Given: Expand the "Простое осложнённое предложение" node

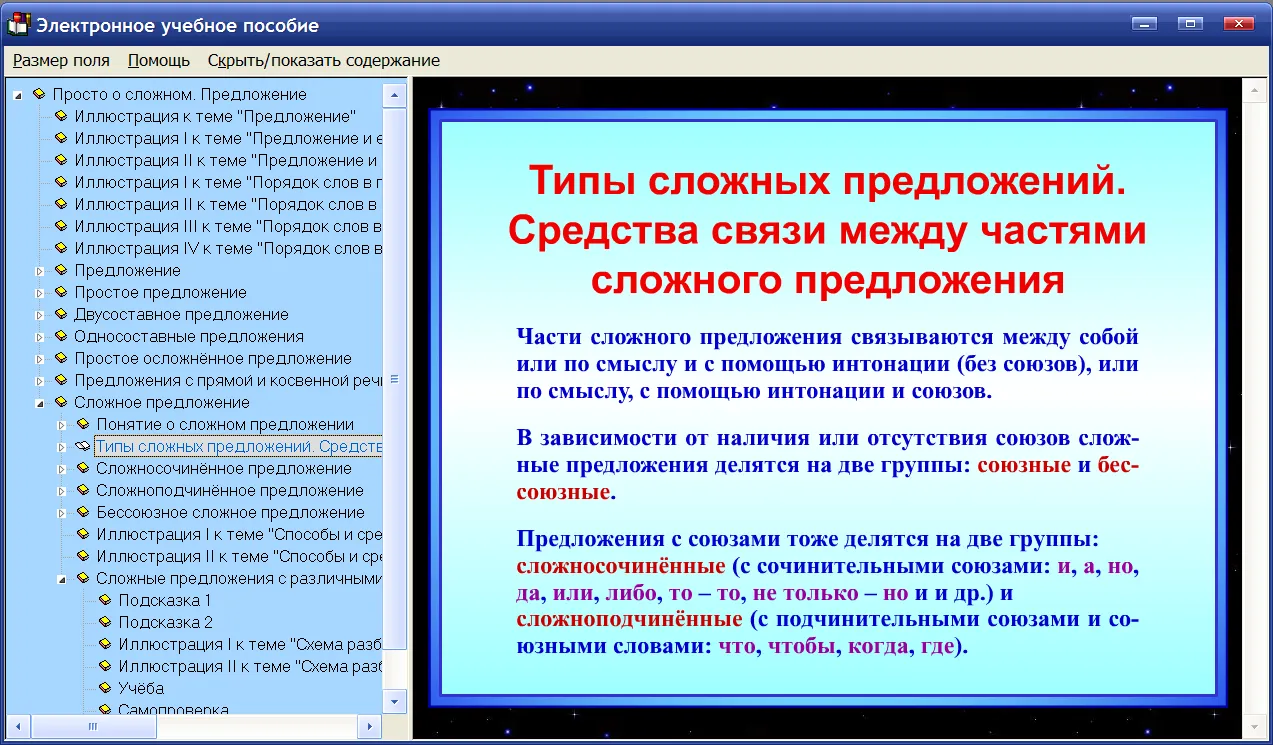Looking at the screenshot, I should coord(40,359).
